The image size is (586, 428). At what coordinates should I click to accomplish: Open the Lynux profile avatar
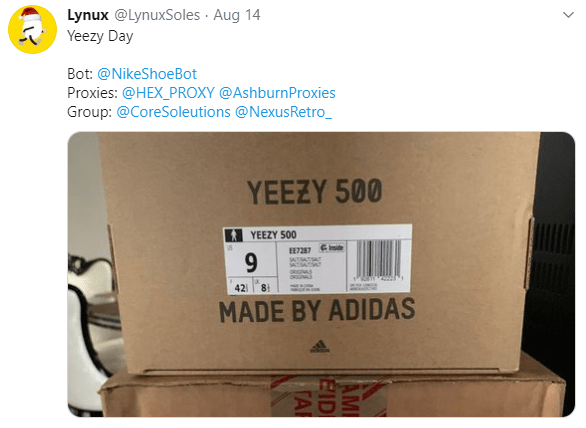pyautogui.click(x=33, y=30)
